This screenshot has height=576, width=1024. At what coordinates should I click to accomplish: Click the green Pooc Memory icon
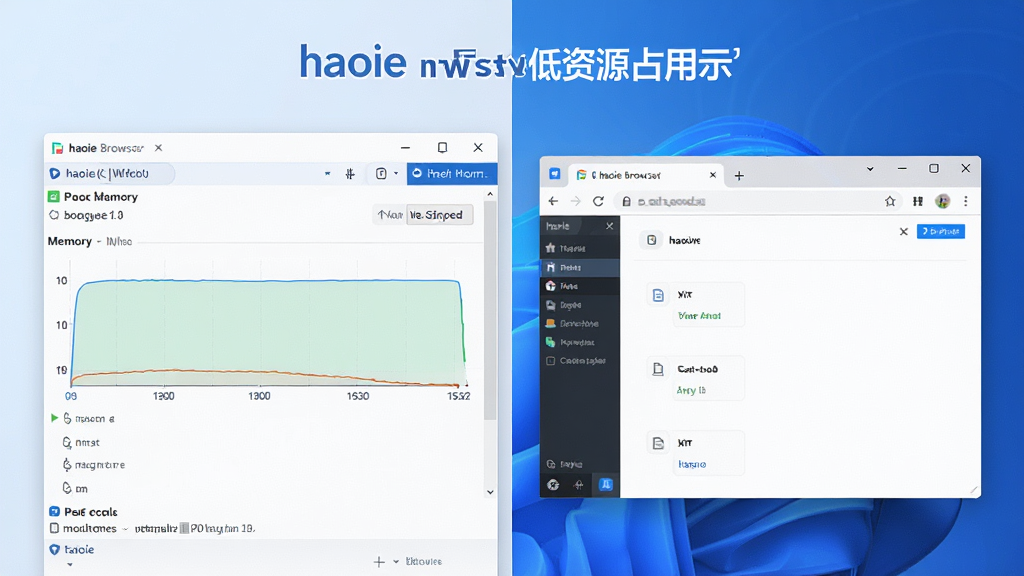click(x=54, y=197)
